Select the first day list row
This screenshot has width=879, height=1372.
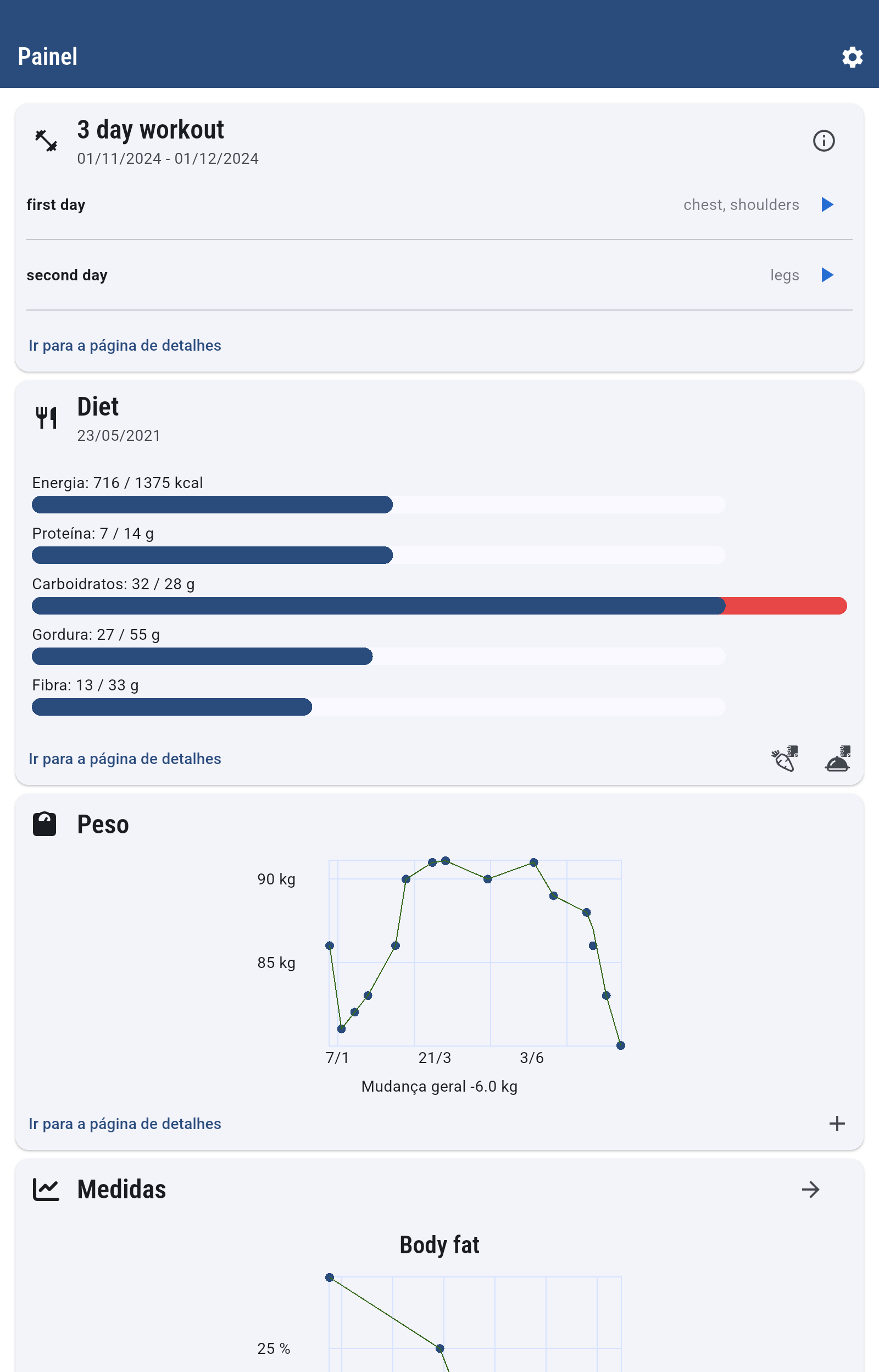coord(342,205)
